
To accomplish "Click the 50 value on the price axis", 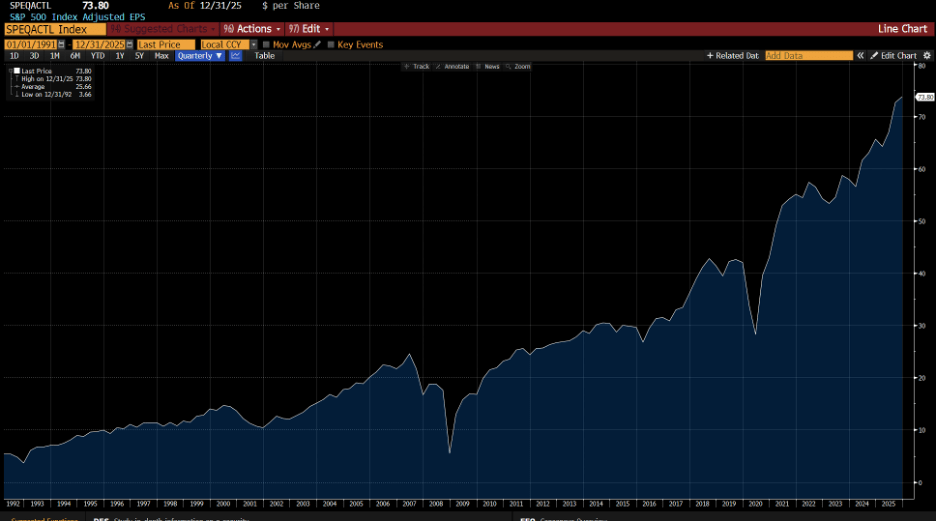I will coord(922,222).
